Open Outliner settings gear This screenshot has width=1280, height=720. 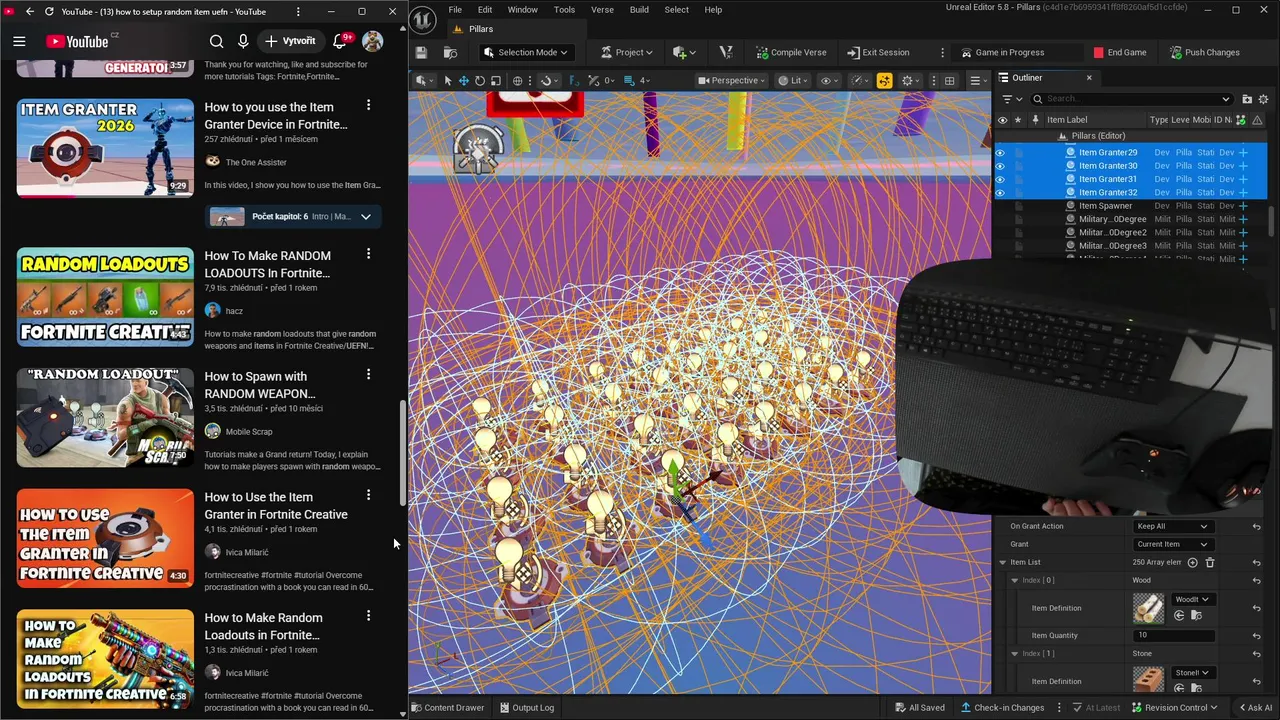coord(1263,99)
